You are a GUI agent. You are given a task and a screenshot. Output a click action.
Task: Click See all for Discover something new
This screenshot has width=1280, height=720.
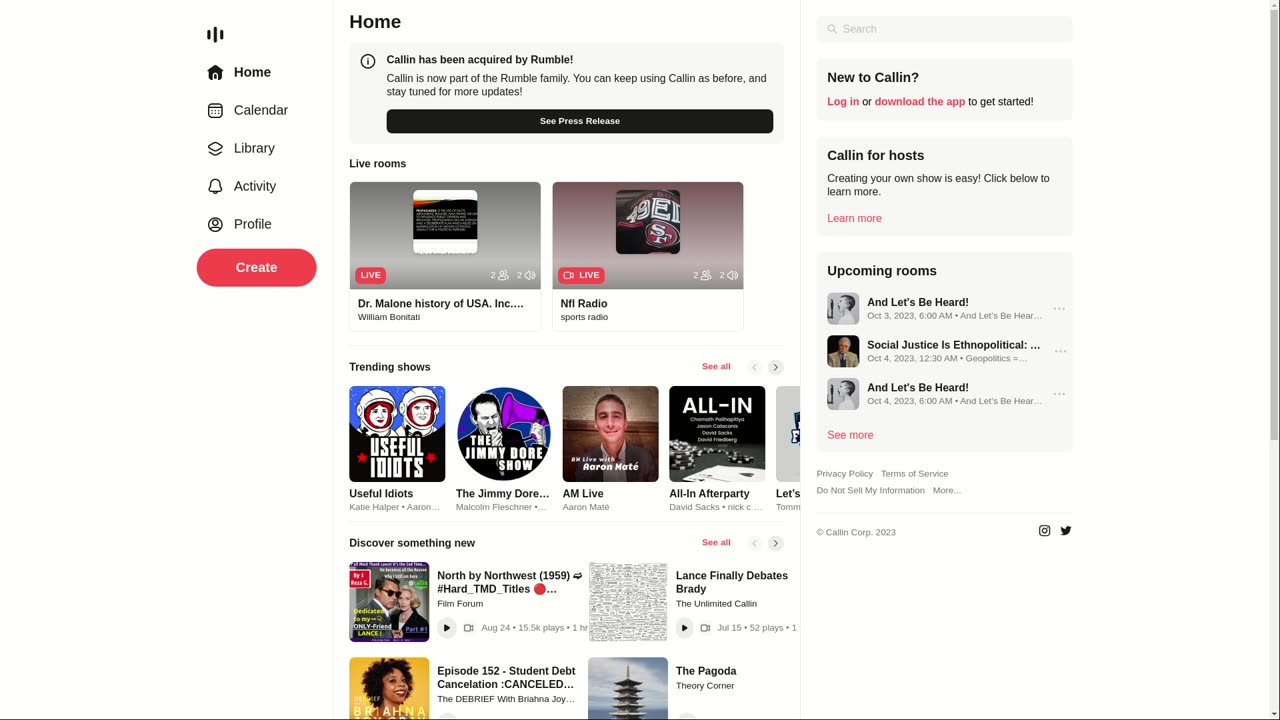716,543
